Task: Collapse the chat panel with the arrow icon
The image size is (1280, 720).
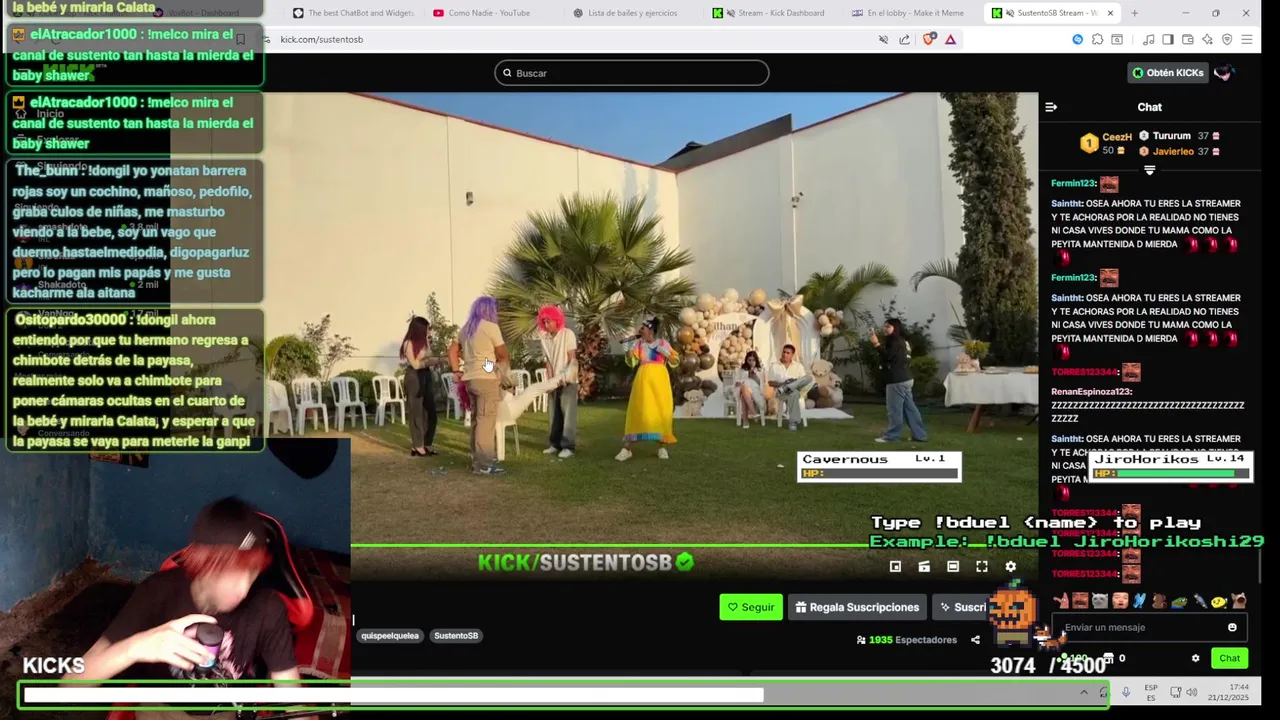Action: [1051, 107]
